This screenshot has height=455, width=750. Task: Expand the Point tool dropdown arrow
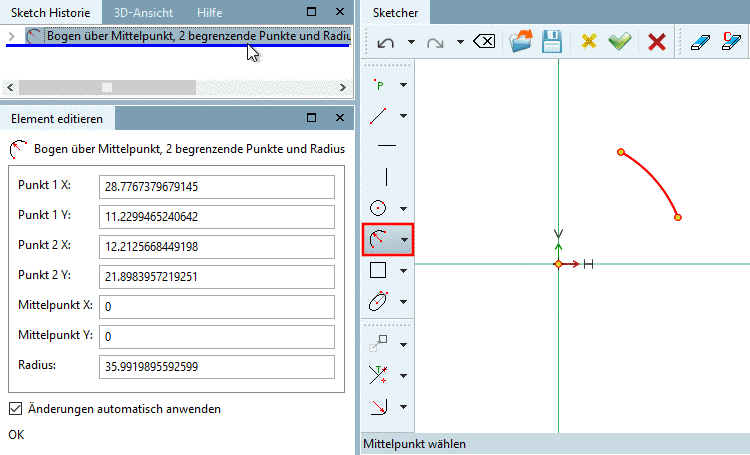click(x=404, y=85)
